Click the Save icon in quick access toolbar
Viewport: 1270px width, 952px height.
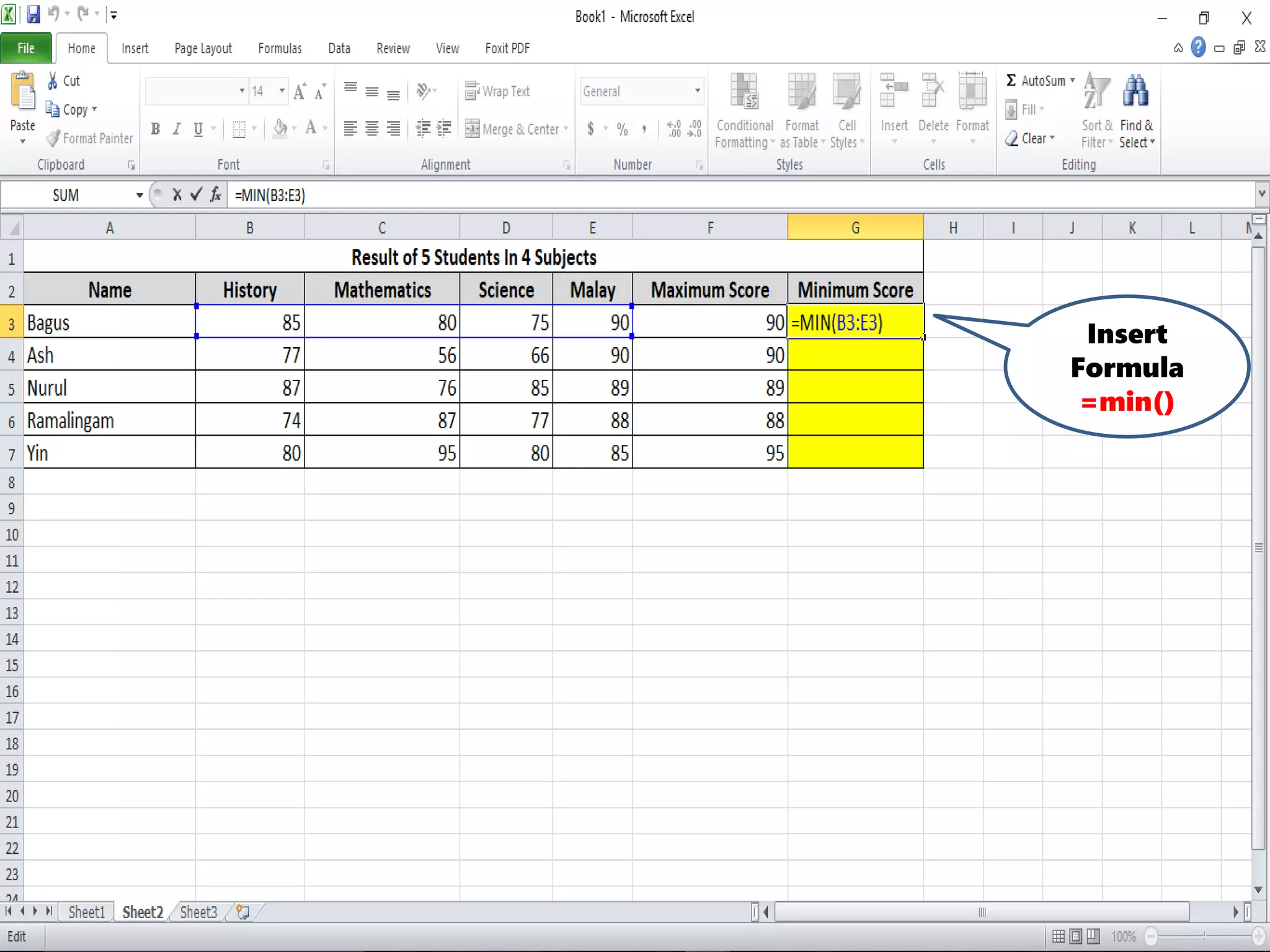coord(33,14)
